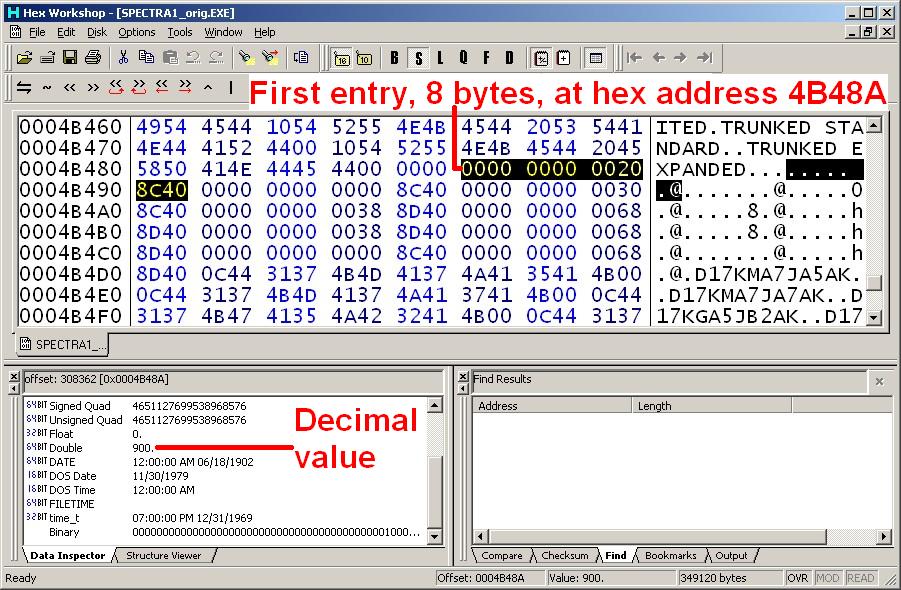Cut selection with the scissors icon
Screen dimensions: 901x590
(123, 57)
